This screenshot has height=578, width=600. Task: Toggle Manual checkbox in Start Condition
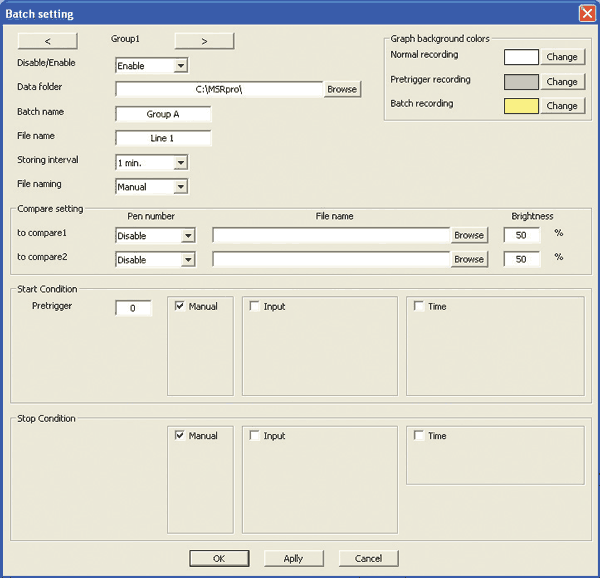(x=180, y=306)
